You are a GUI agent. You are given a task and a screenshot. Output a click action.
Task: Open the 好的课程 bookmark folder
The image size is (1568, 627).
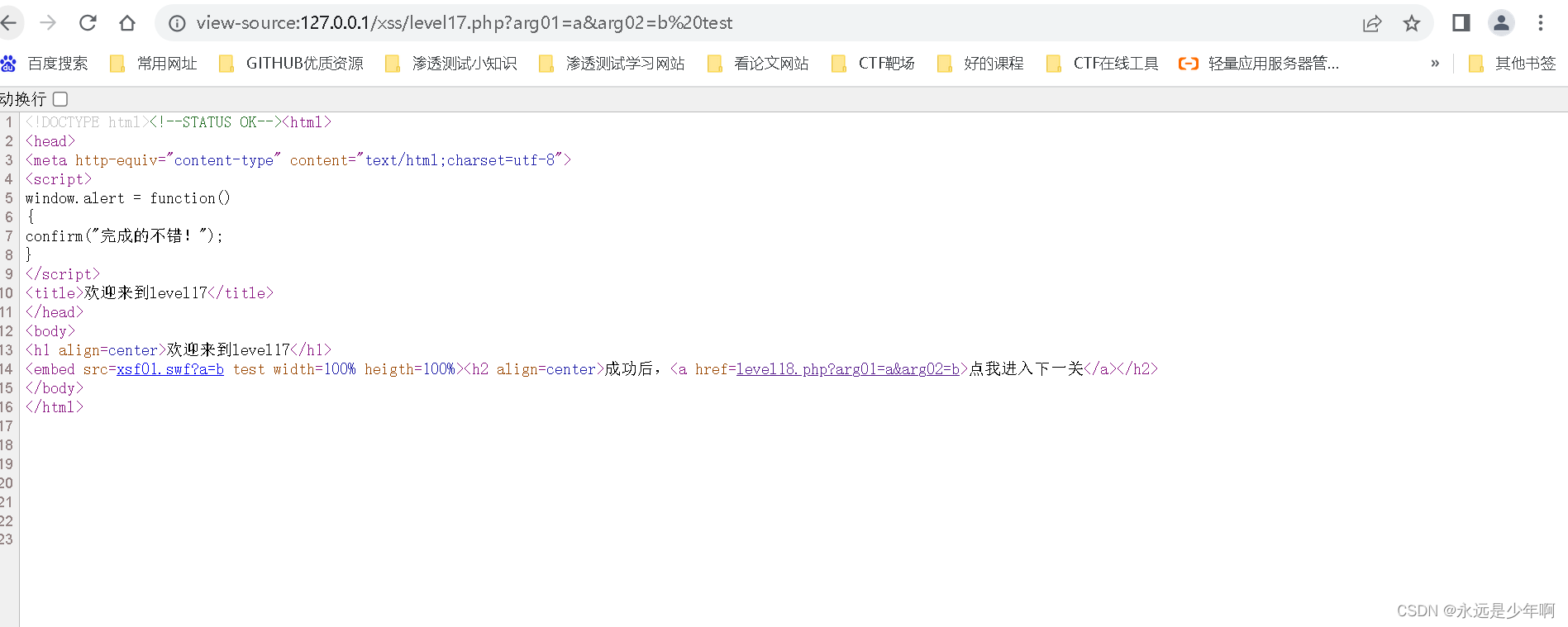[980, 64]
